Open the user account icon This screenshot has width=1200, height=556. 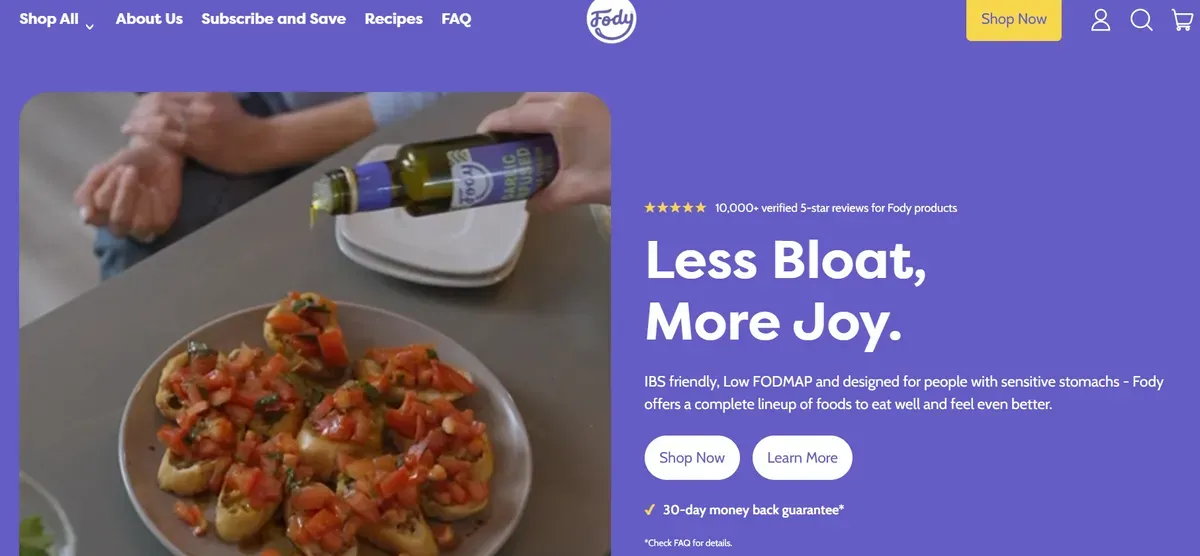[1101, 20]
